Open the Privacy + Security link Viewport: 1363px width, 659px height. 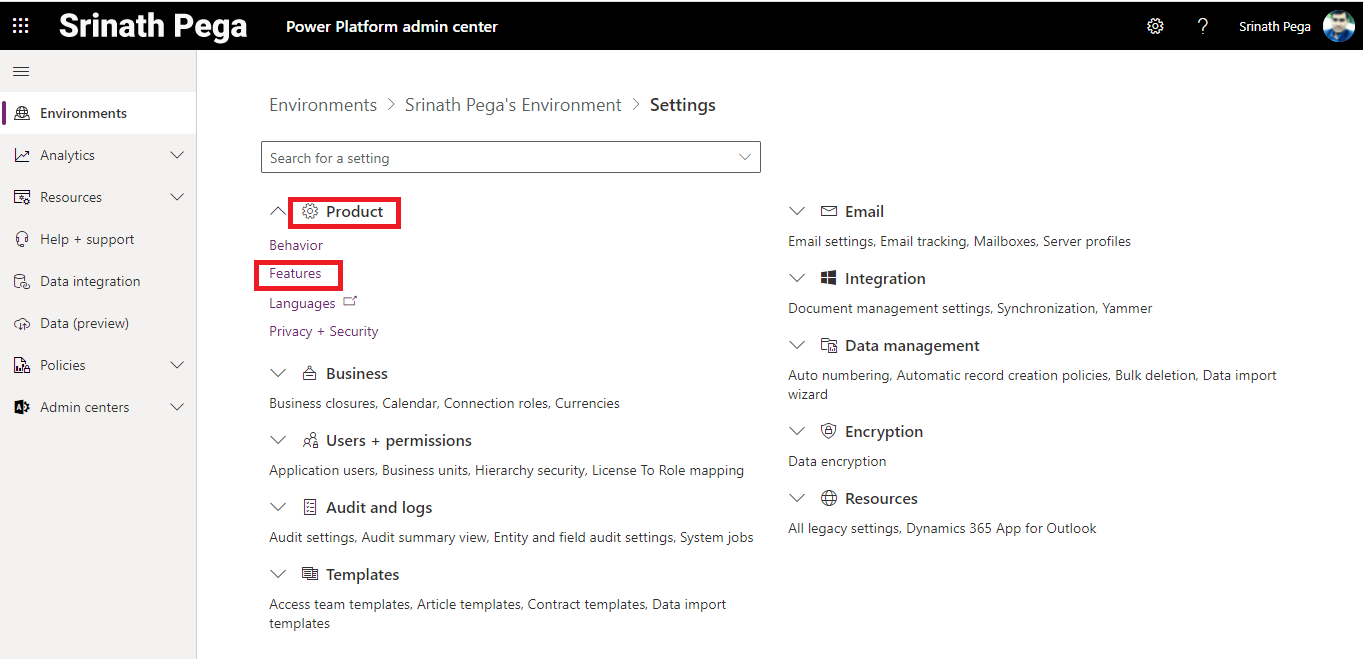tap(323, 331)
